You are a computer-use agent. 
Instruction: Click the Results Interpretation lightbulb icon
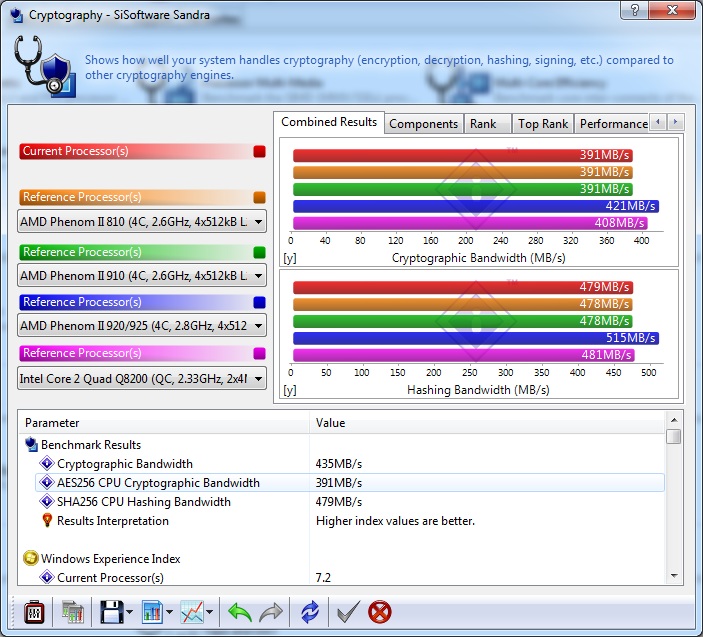(47, 520)
